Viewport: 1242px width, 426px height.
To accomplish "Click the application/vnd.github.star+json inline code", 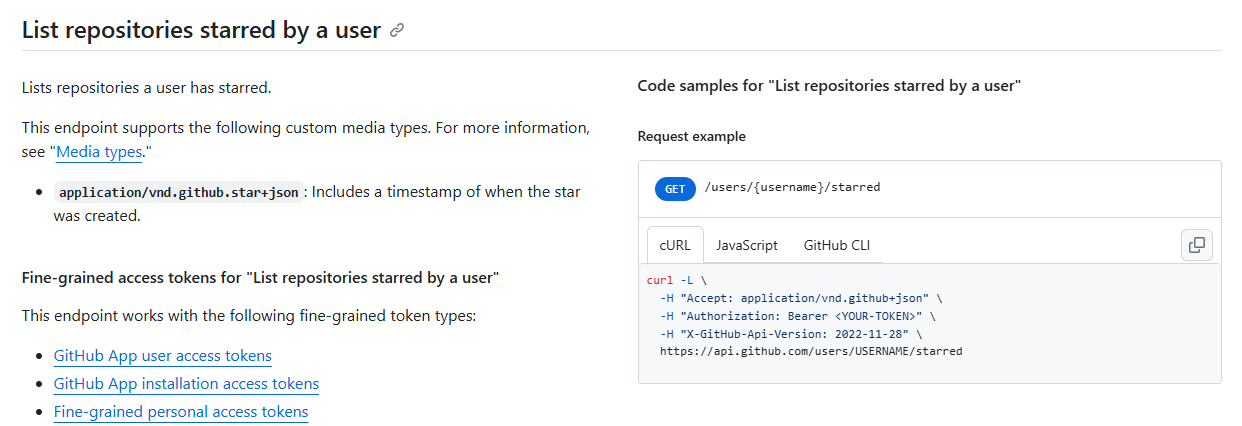I will pyautogui.click(x=179, y=192).
